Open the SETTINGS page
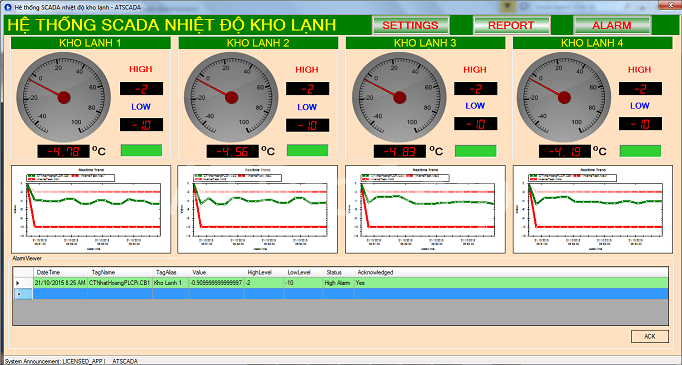This screenshot has height=365, width=682. click(411, 25)
